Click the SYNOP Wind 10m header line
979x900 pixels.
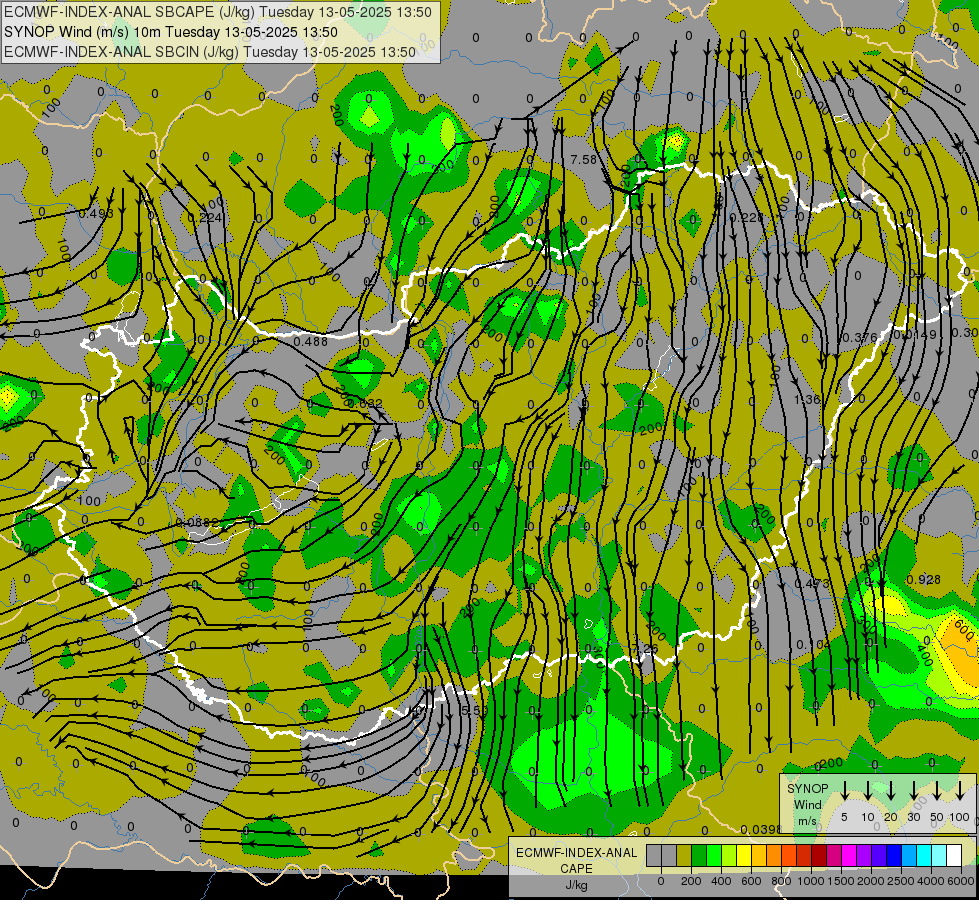pos(170,32)
